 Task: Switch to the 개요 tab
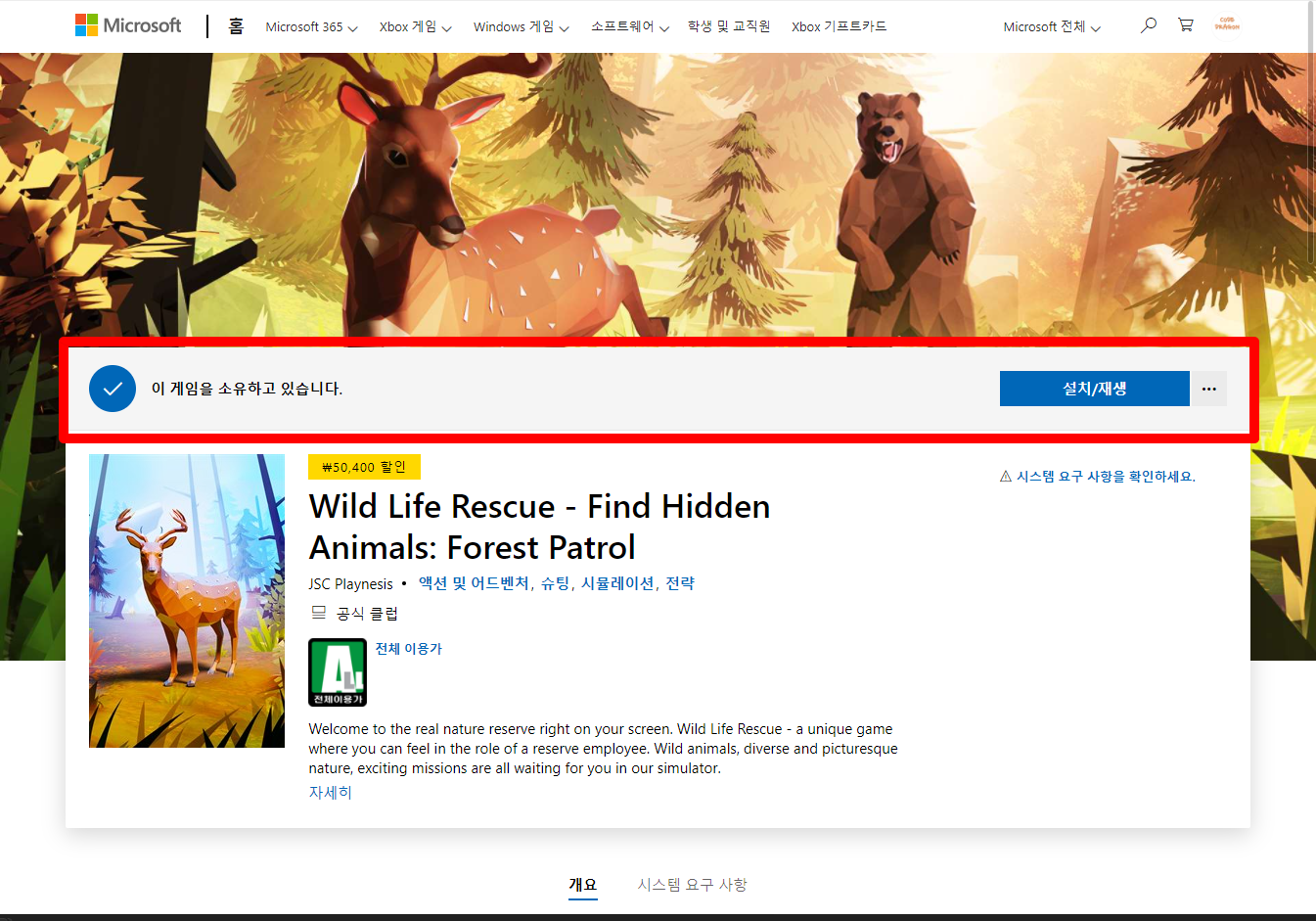(x=583, y=884)
